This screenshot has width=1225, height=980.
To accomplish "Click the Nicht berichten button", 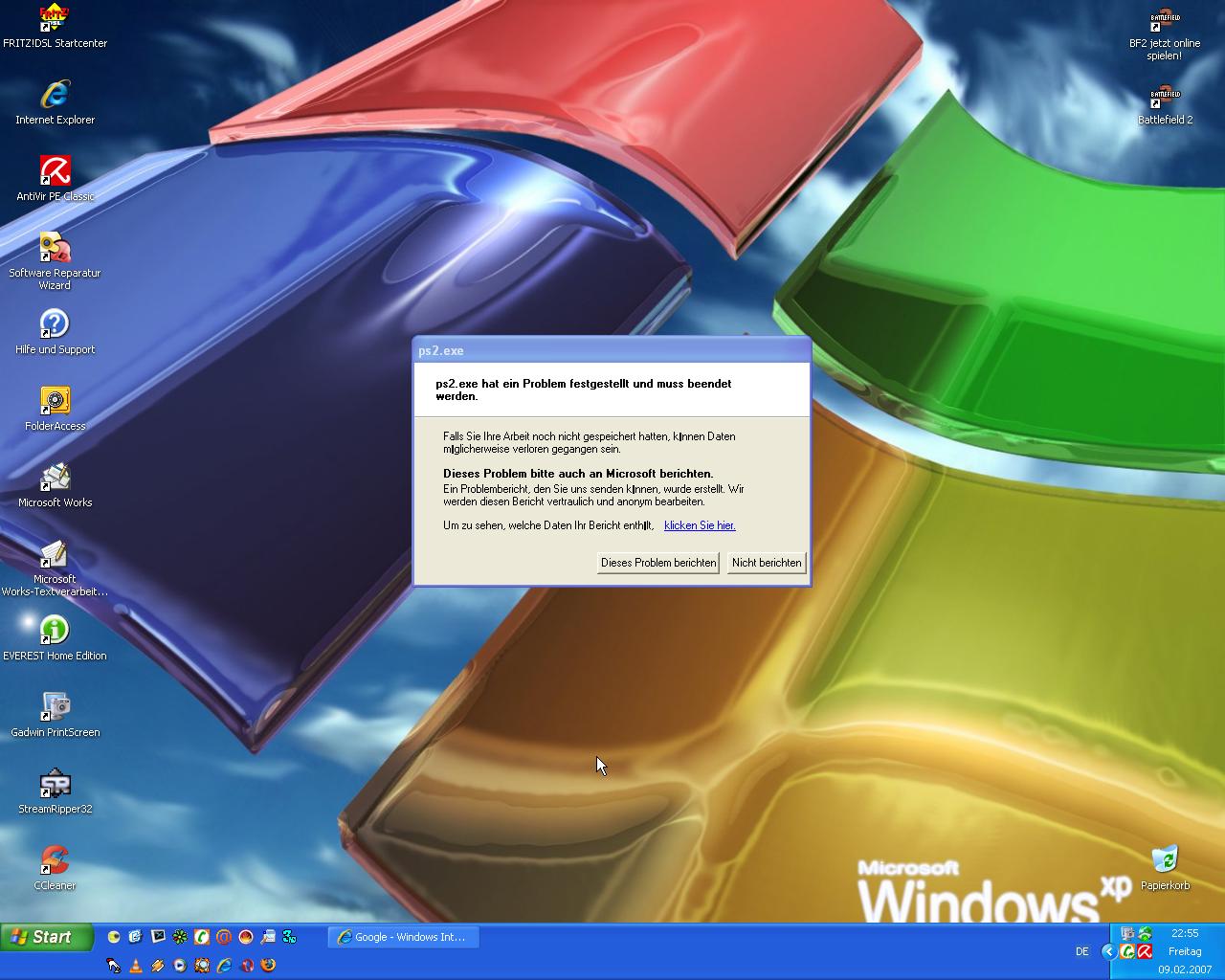I will [x=767, y=563].
